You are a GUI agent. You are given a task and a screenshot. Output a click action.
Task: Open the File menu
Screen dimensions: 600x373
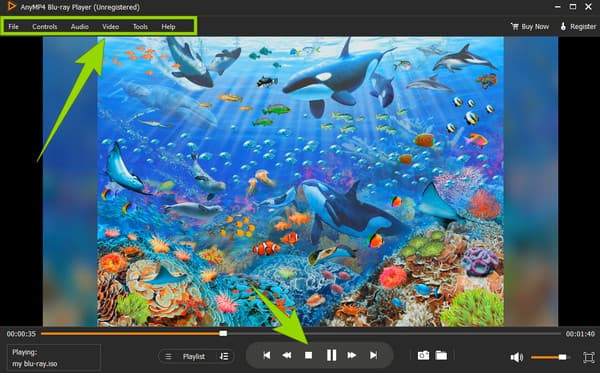pos(13,26)
